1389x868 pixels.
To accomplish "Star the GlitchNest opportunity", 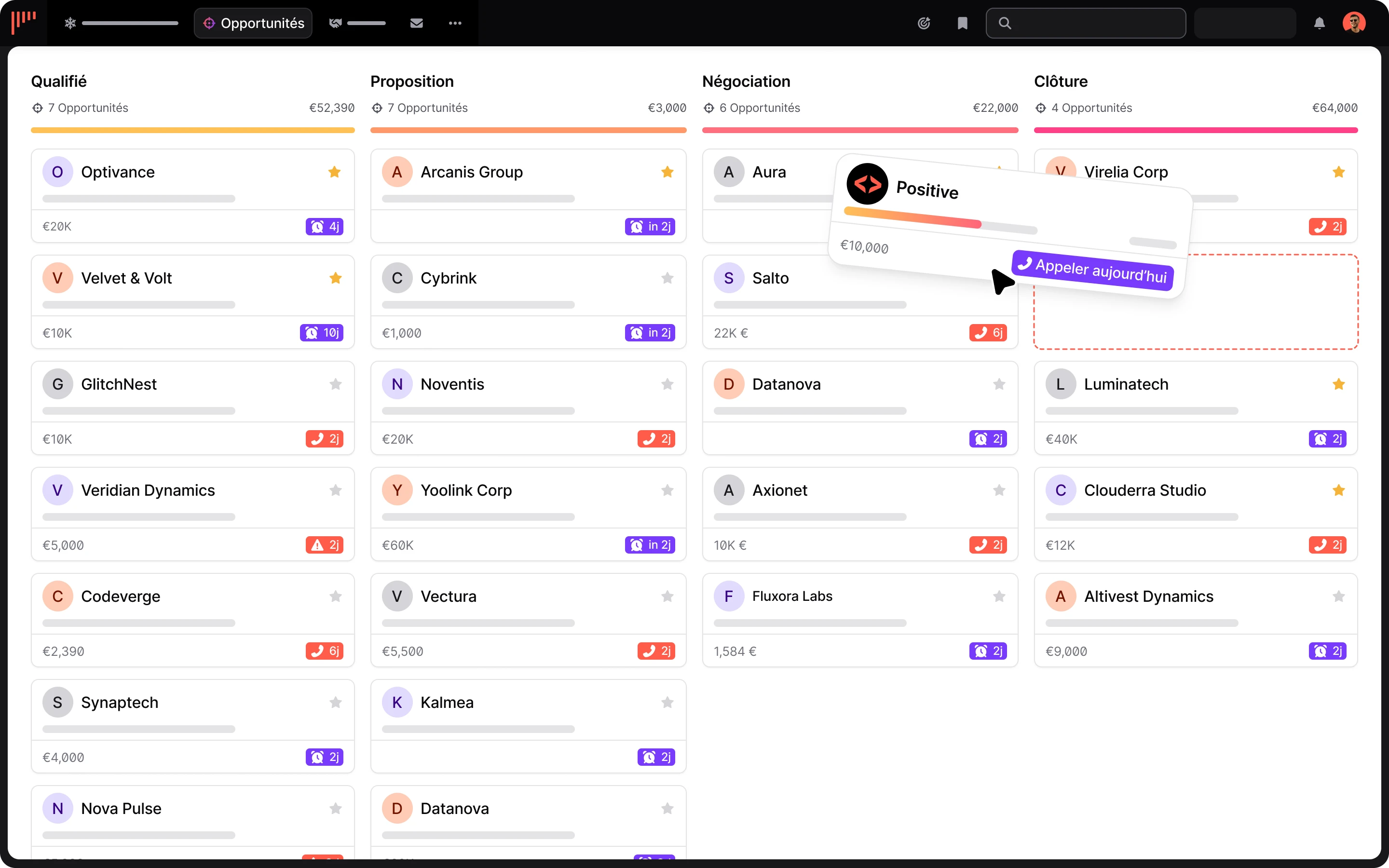I will 336,384.
